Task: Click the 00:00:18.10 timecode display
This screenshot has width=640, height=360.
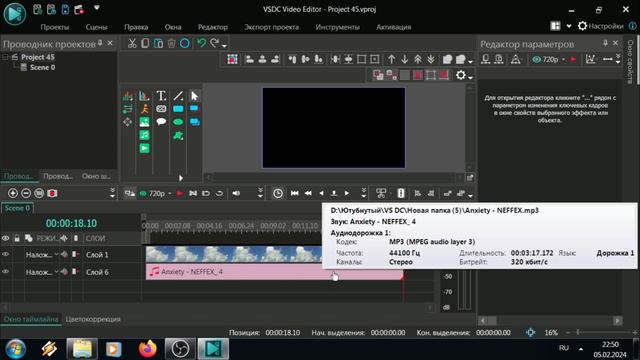Action: (71, 223)
